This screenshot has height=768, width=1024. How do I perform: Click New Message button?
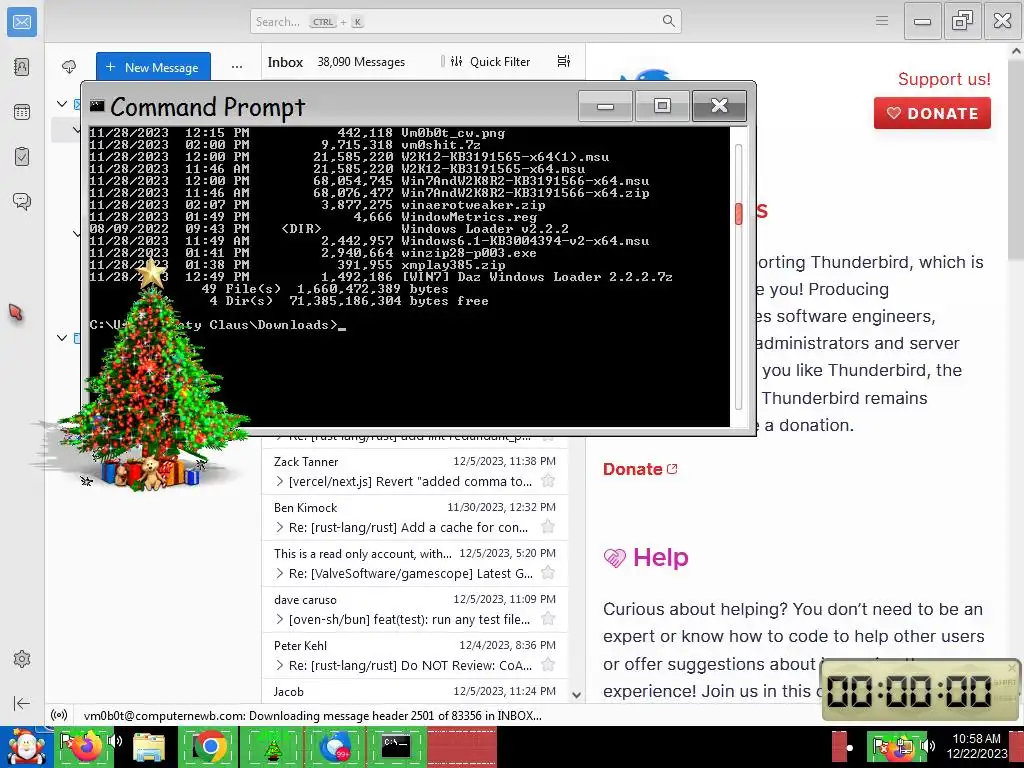point(153,67)
